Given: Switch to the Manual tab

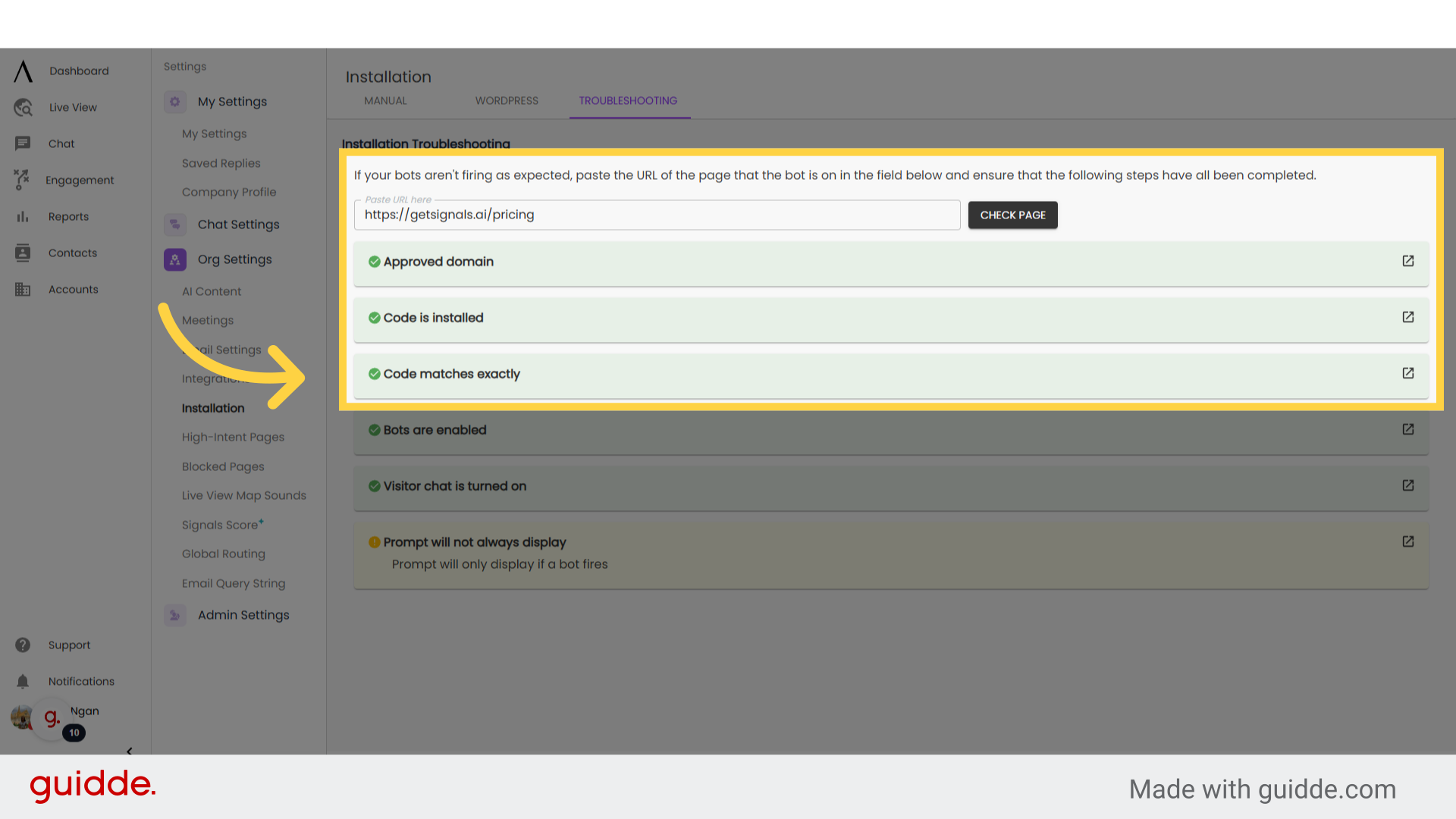Looking at the screenshot, I should (x=385, y=101).
